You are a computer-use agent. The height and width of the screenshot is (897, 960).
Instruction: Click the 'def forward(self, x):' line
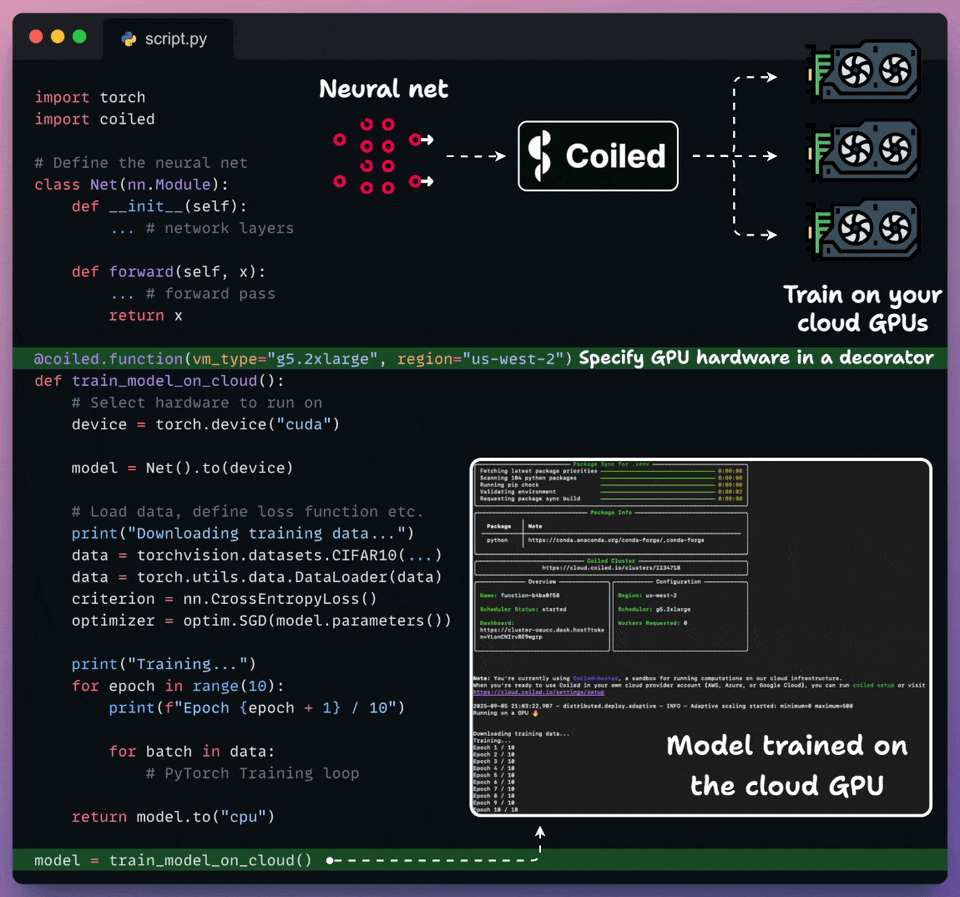coord(168,271)
